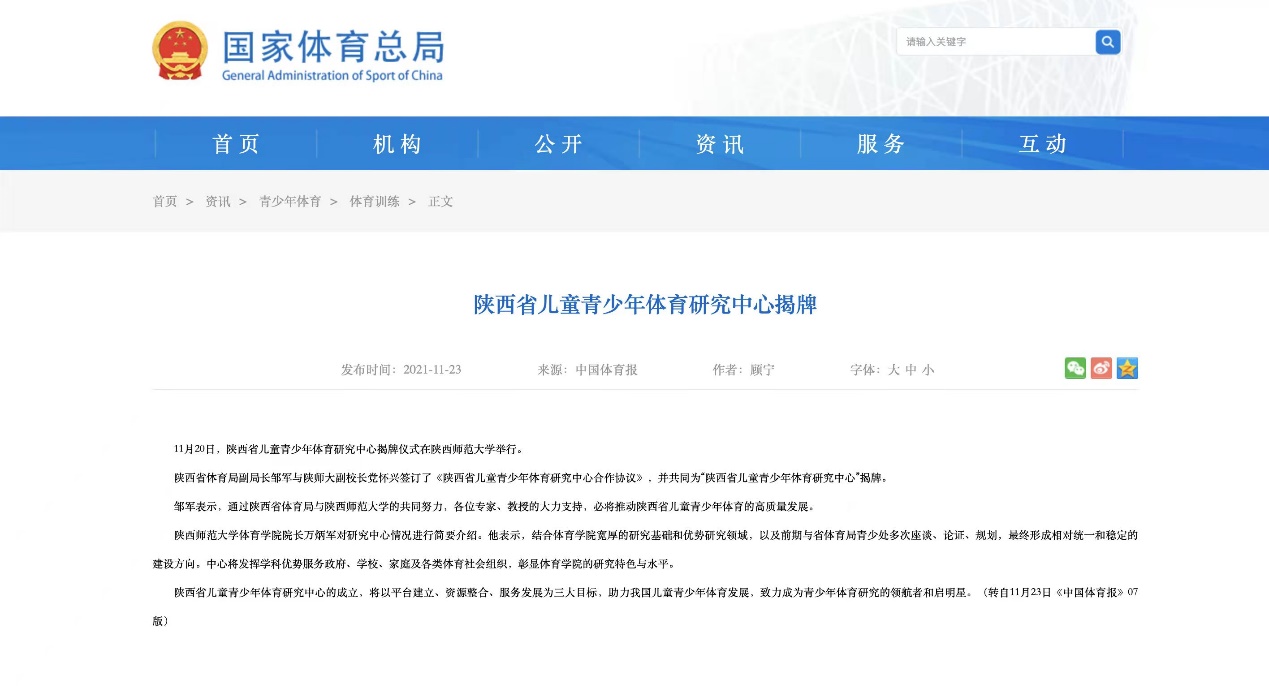Share article via Weibo icon

[x=1101, y=368]
